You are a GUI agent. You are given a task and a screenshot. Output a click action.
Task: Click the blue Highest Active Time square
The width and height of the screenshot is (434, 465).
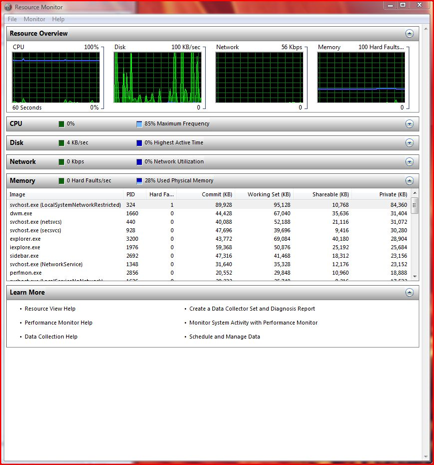139,143
